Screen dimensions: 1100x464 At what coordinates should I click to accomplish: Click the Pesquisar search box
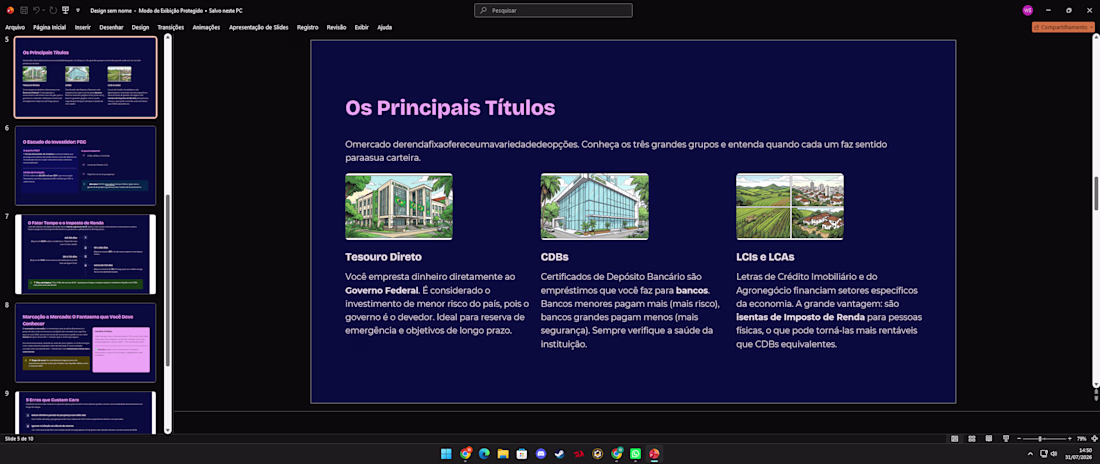(553, 11)
